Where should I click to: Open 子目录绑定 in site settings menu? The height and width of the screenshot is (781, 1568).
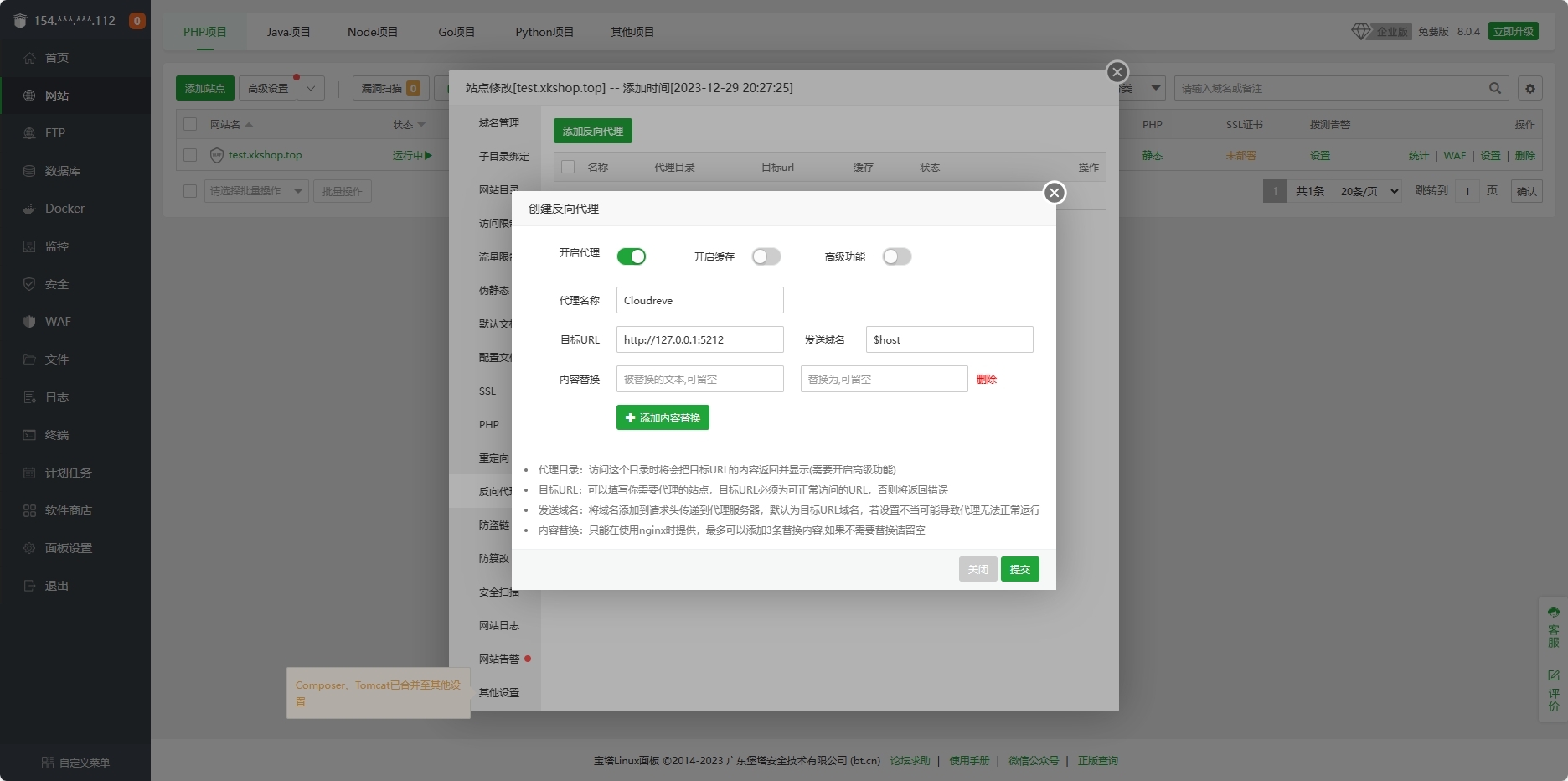[x=504, y=156]
